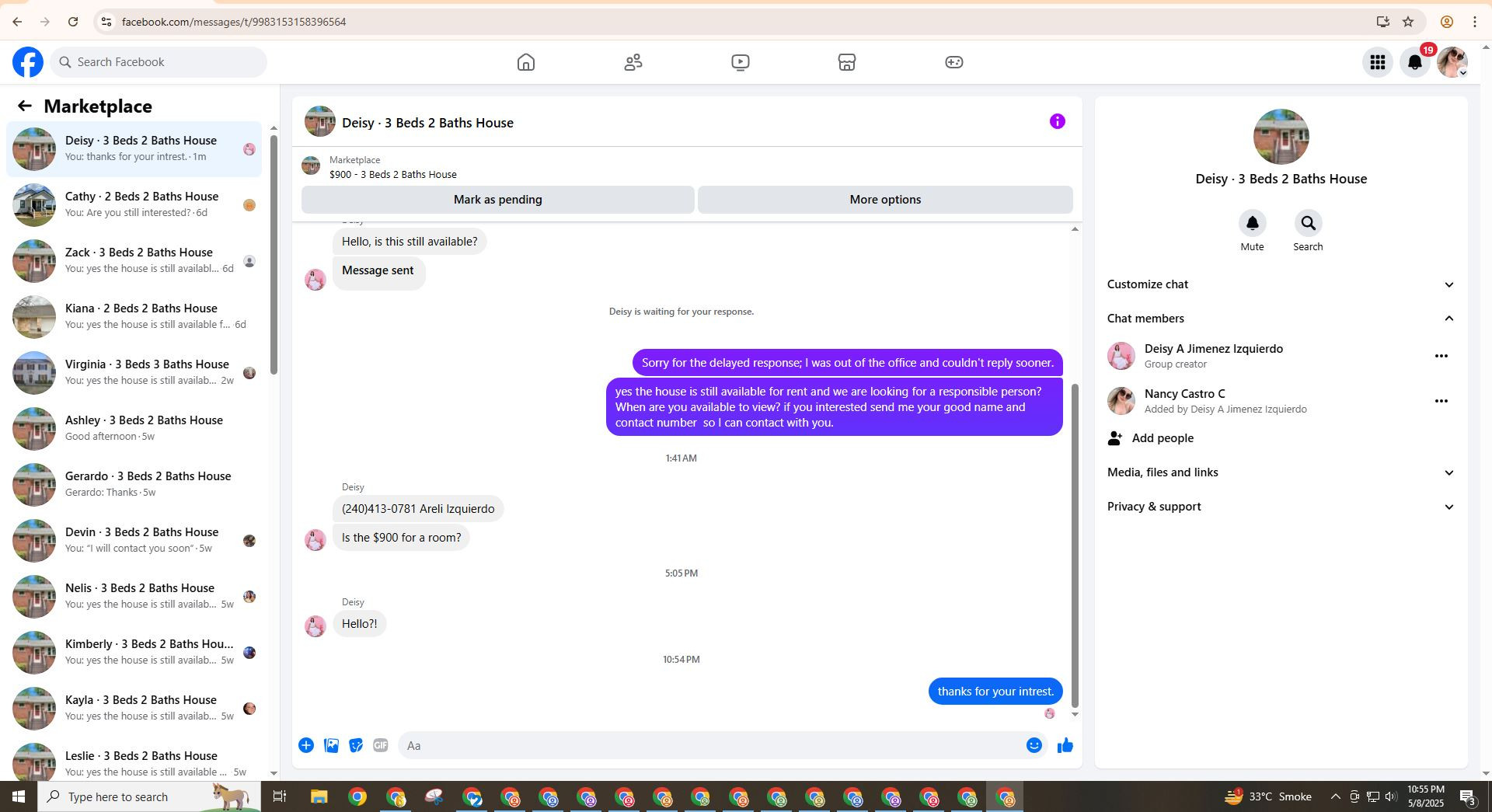Open Ashley 3 Beds 2 Baths House chat
The image size is (1492, 812).
coord(134,429)
